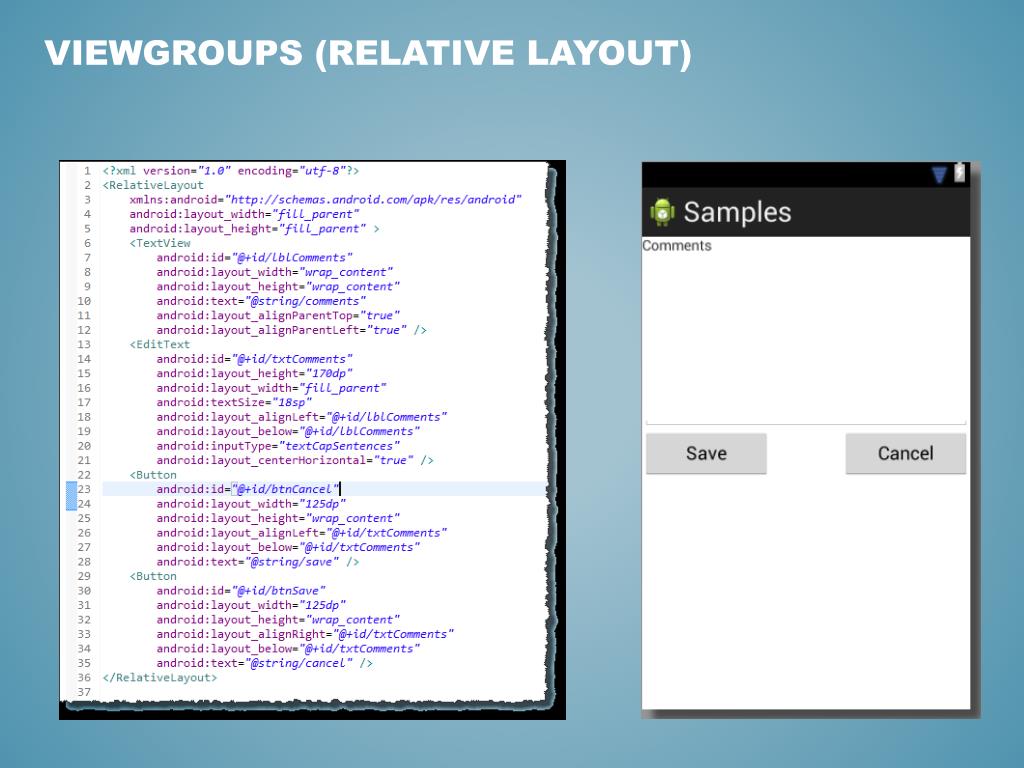1024x768 pixels.
Task: Click the <Button tag on line 22
Action: [x=153, y=475]
